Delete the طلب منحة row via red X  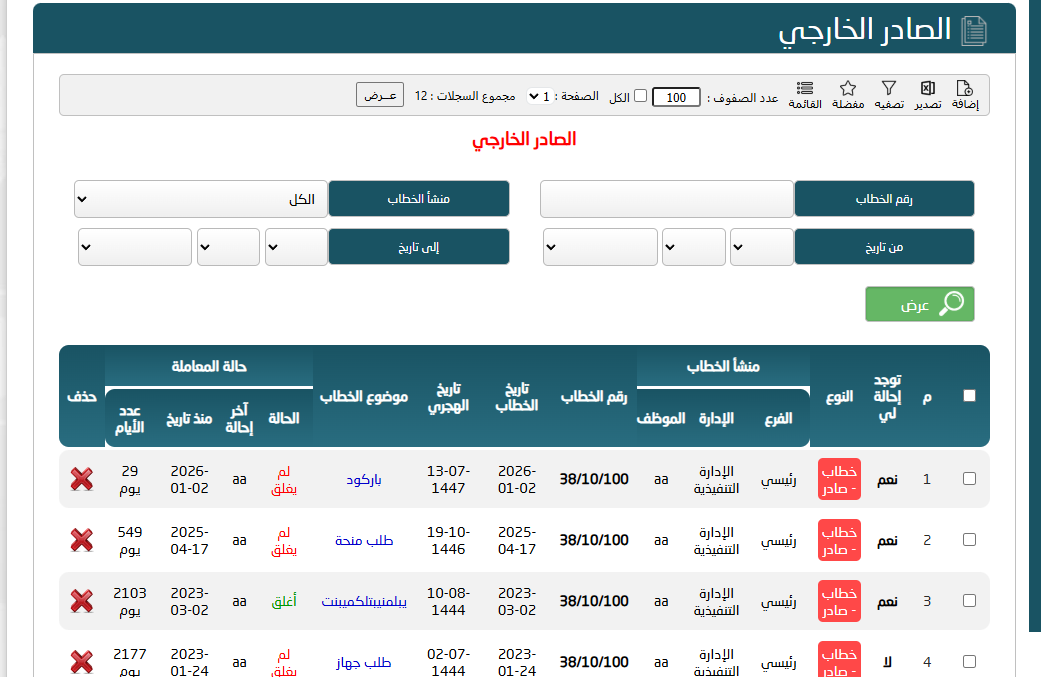pos(82,540)
